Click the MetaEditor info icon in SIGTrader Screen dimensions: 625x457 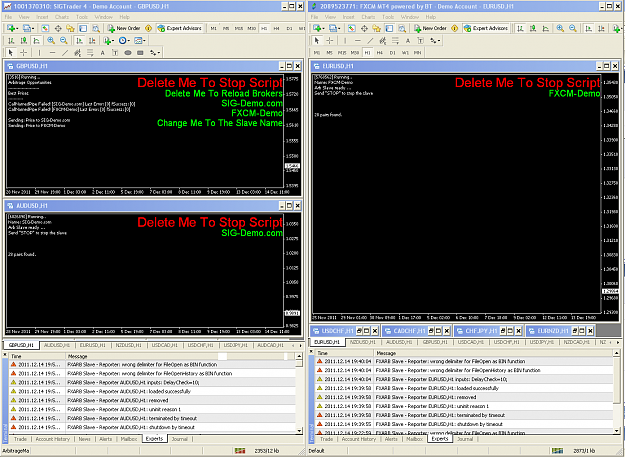148,28
